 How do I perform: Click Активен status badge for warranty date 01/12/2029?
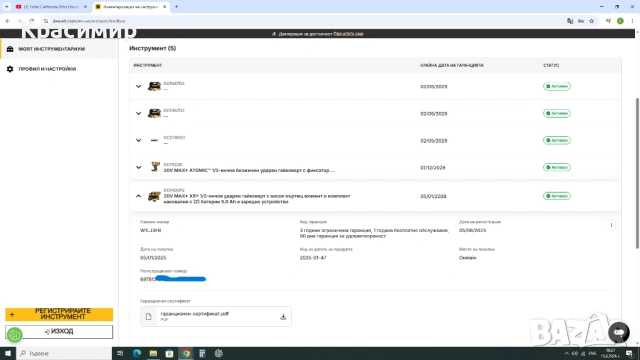[557, 167]
